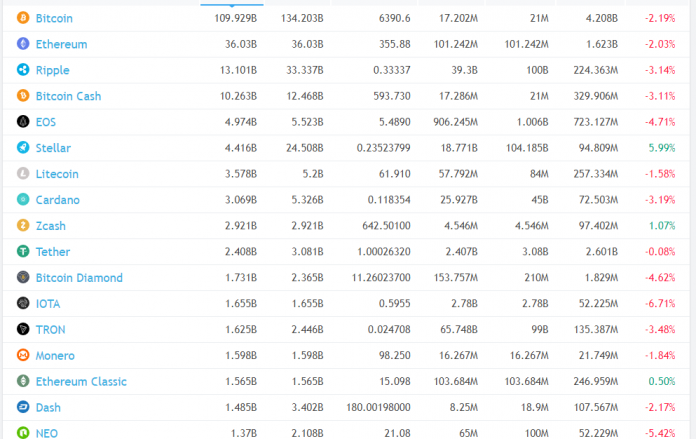Viewport: 696px width, 439px height.
Task: Click the IOTA logo icon
Action: (x=23, y=303)
